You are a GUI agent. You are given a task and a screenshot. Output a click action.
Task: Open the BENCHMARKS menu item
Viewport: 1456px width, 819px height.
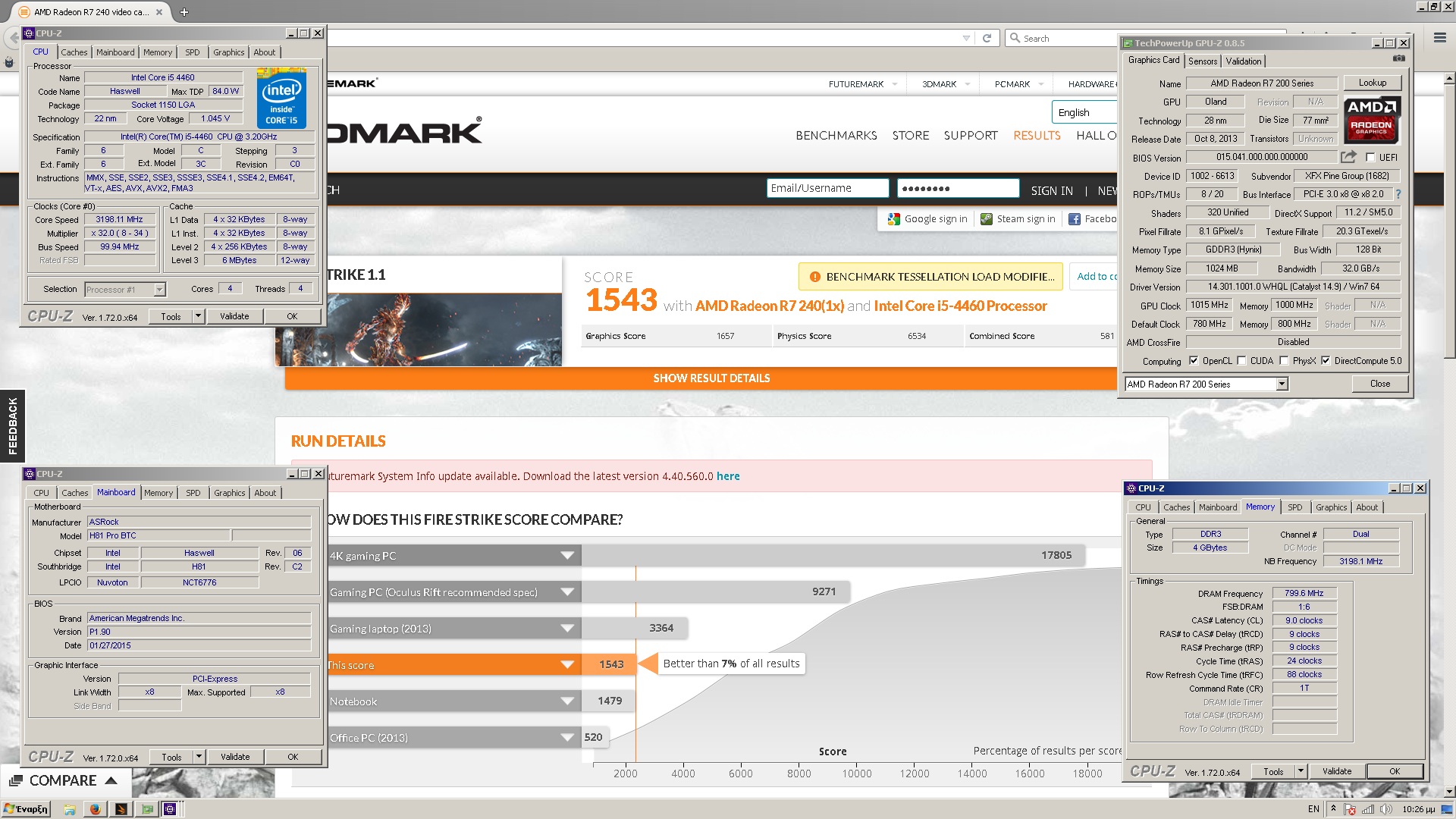point(836,136)
